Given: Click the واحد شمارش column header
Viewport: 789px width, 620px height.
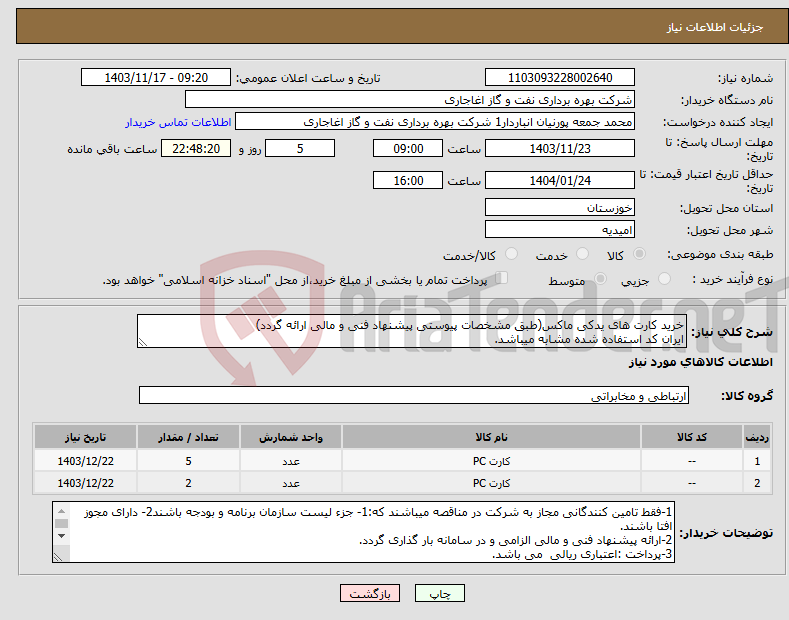Looking at the screenshot, I should (291, 437).
